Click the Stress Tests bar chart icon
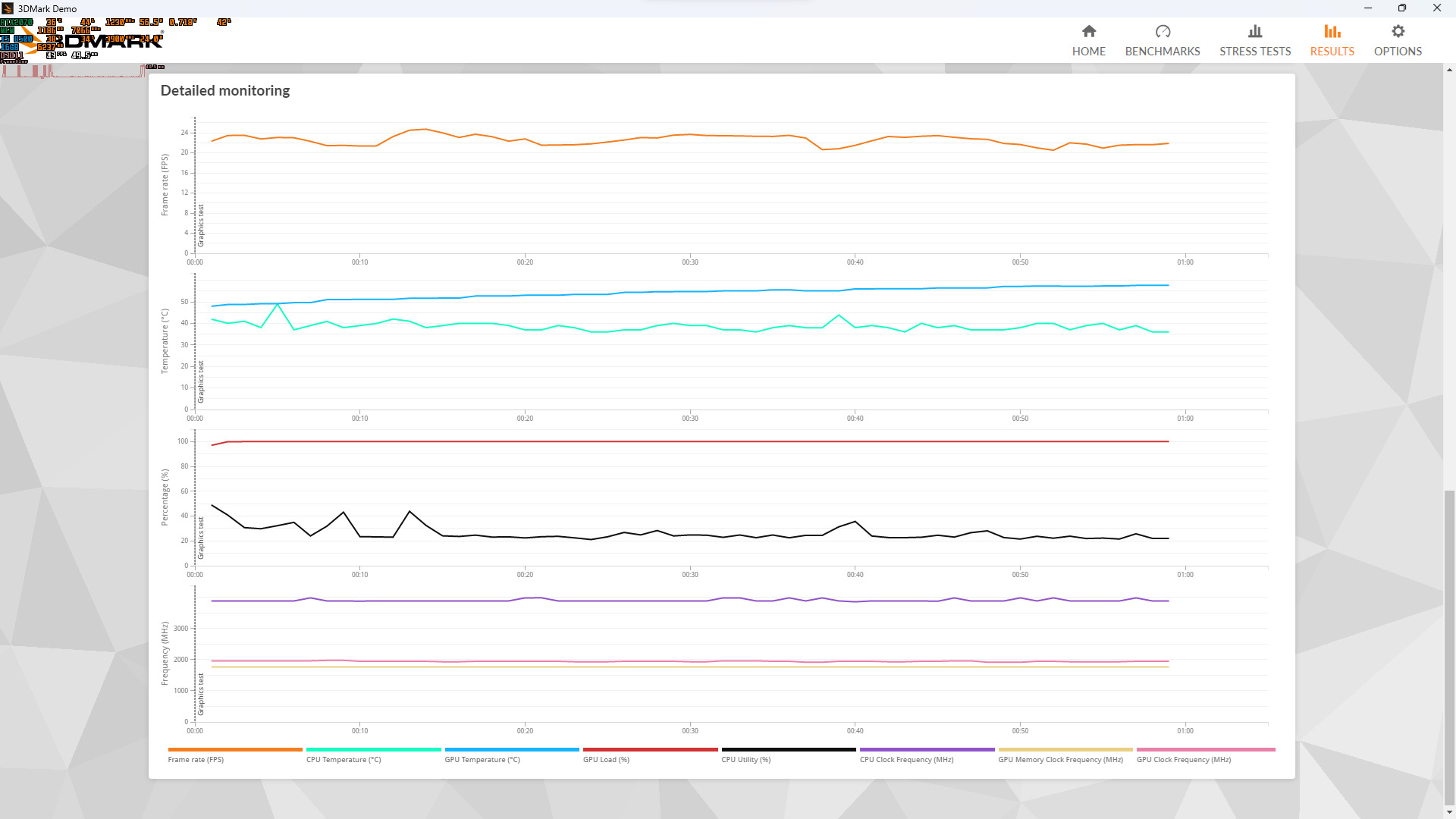The width and height of the screenshot is (1456, 819). [1255, 31]
